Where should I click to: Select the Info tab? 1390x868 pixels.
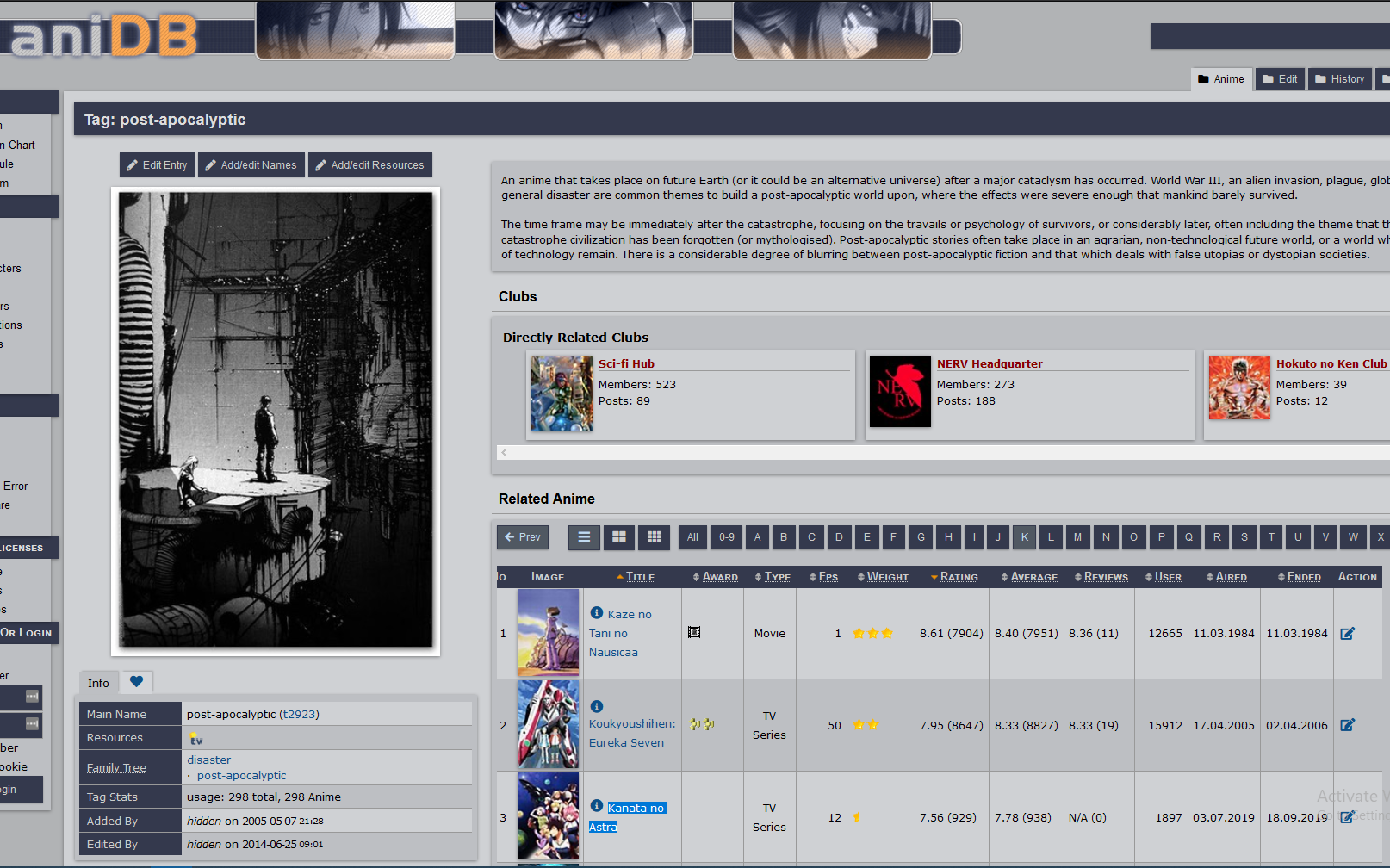[x=98, y=683]
